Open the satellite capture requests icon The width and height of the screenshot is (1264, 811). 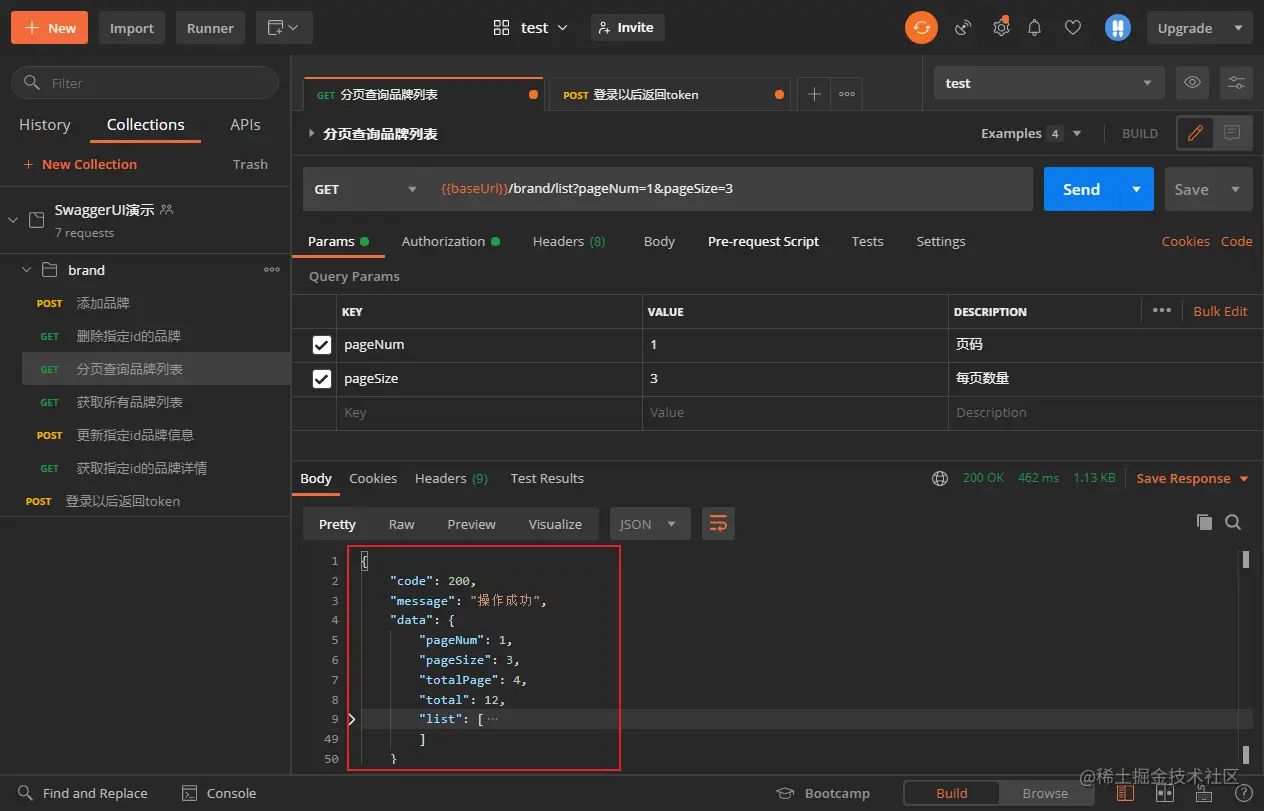coord(963,28)
